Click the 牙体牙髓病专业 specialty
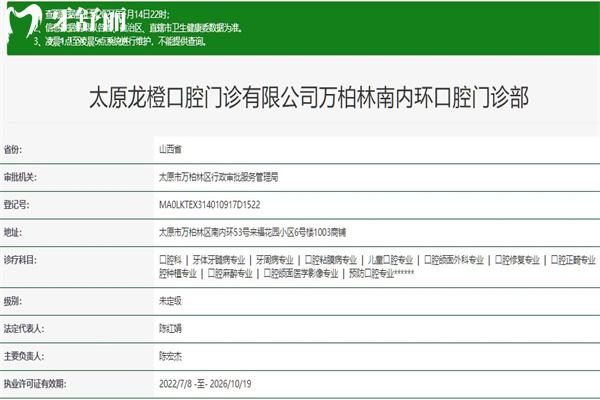600x400 pixels. click(x=218, y=260)
